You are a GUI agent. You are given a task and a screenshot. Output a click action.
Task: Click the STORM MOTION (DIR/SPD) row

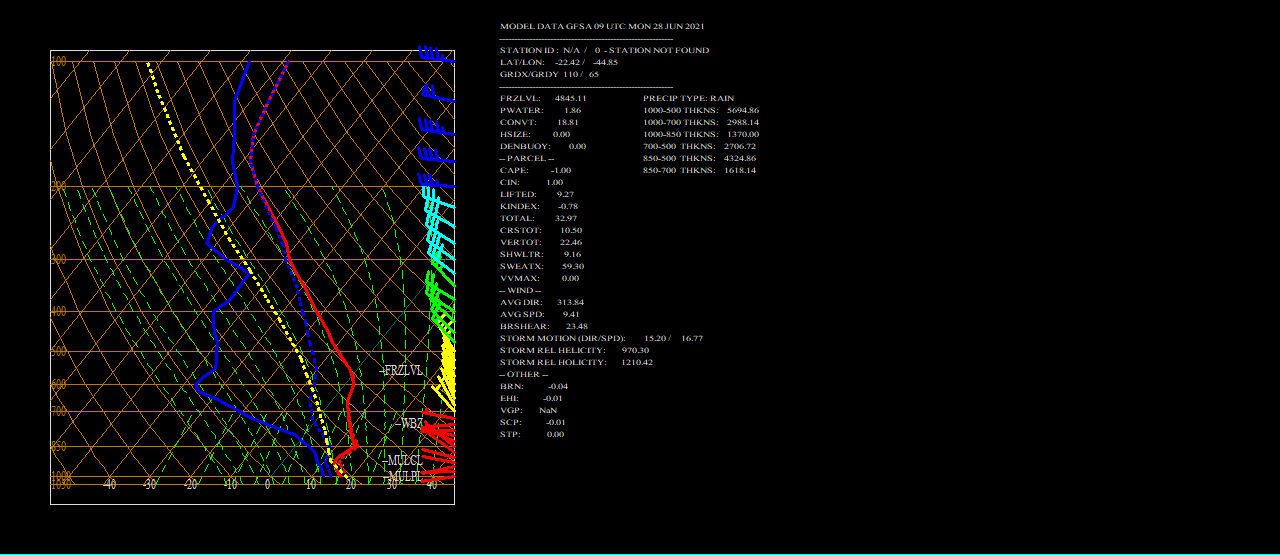tap(601, 338)
